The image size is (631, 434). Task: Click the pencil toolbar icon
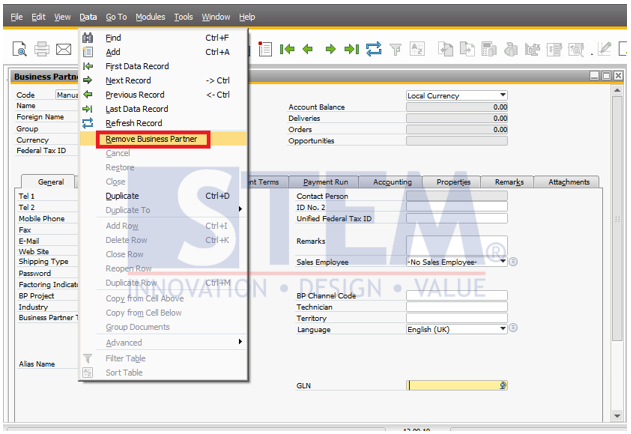(604, 49)
